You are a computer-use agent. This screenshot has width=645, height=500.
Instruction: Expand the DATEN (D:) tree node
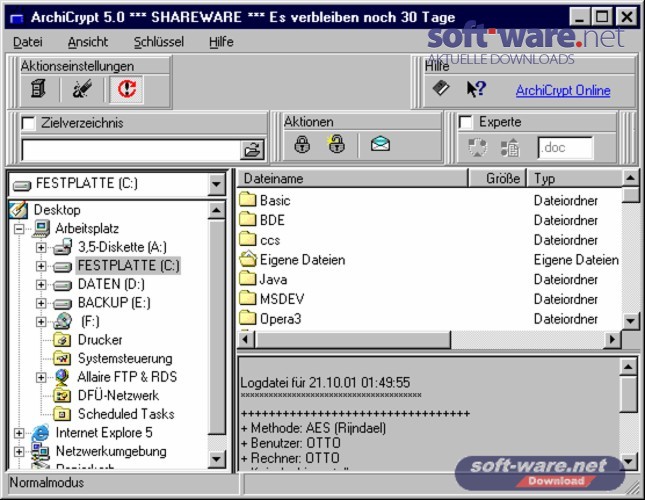coord(41,285)
